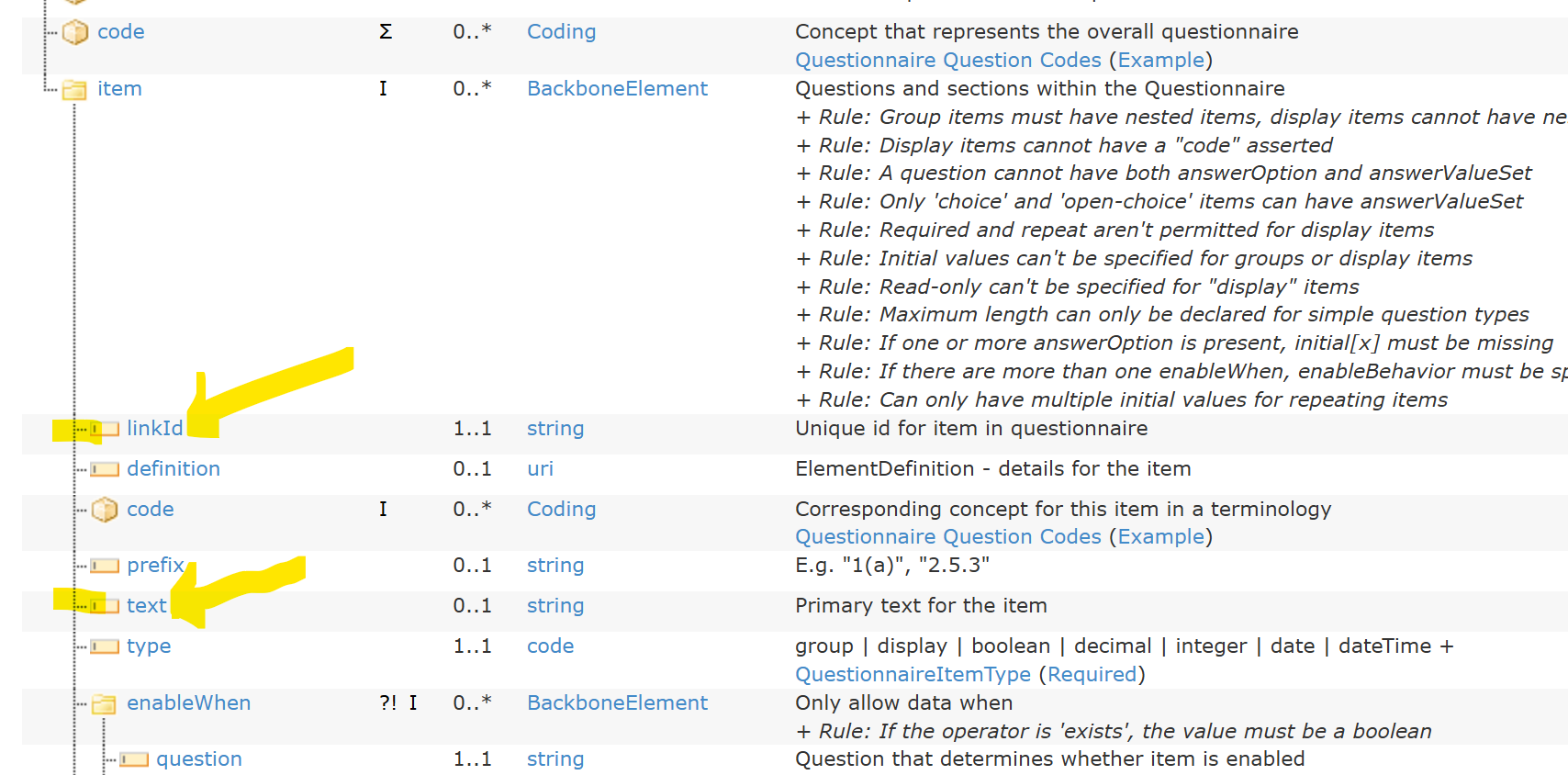Click the primitive icon beside question
The image size is (1568, 775).
[x=134, y=759]
